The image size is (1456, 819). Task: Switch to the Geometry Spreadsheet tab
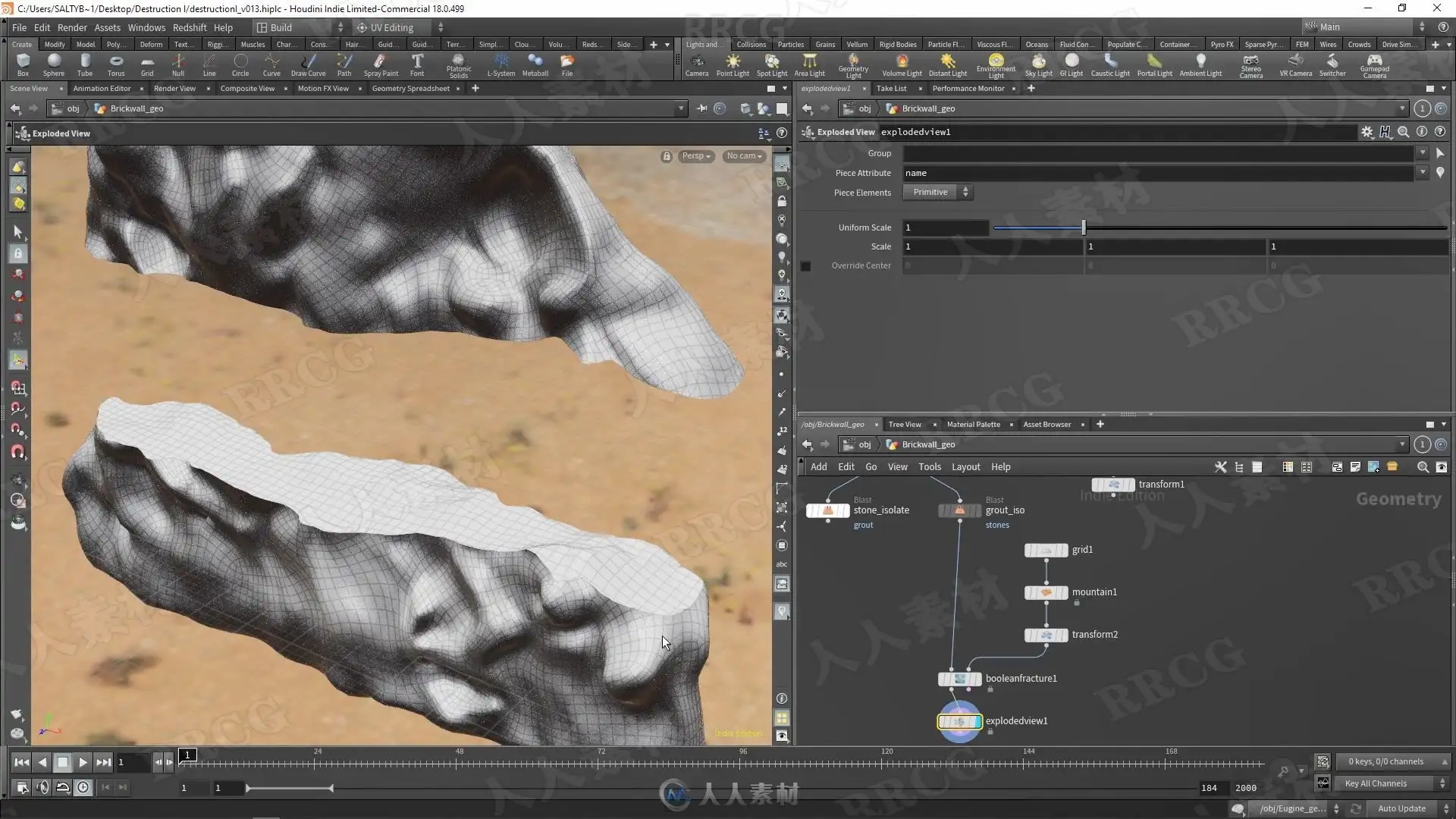click(410, 89)
